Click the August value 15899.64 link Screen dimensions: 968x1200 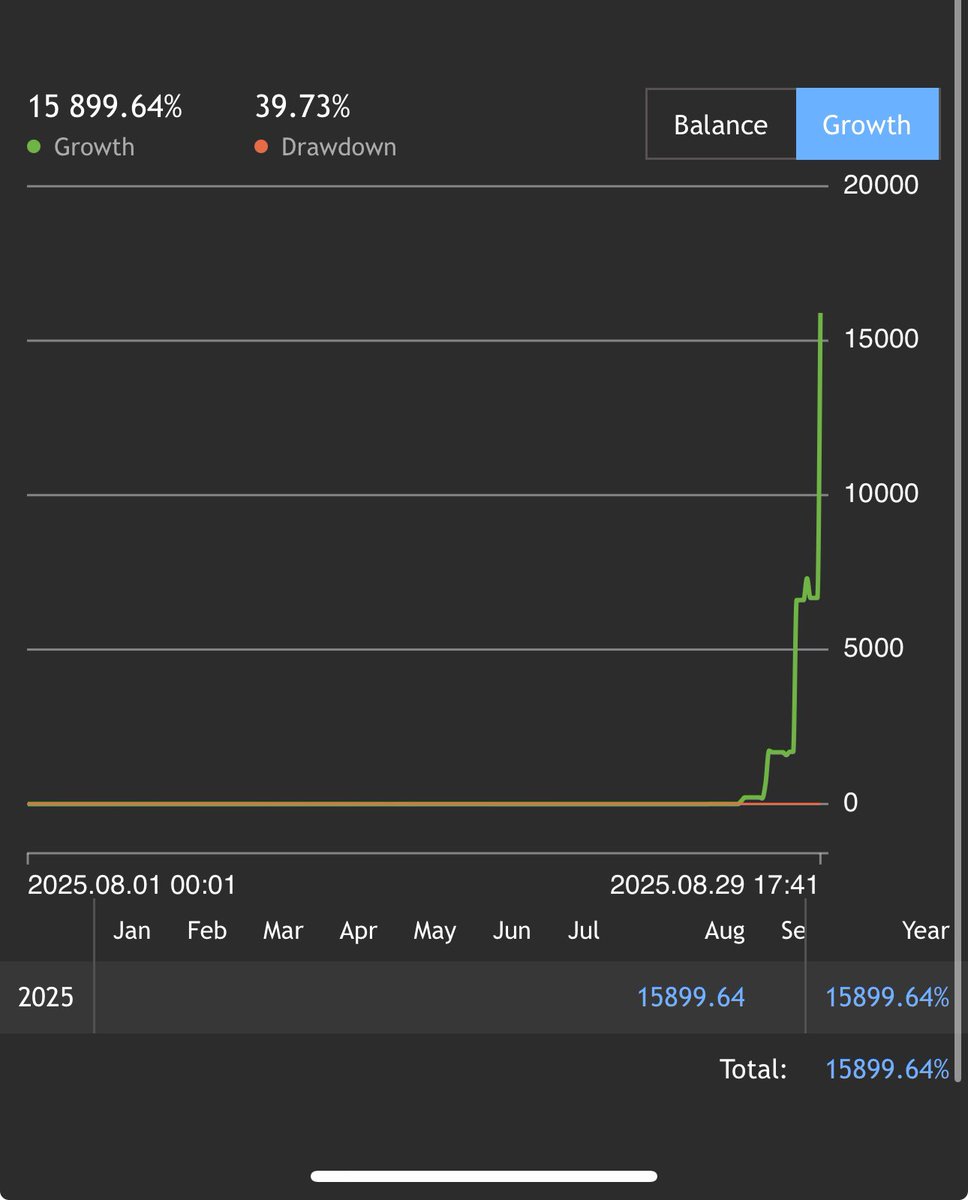pos(690,997)
